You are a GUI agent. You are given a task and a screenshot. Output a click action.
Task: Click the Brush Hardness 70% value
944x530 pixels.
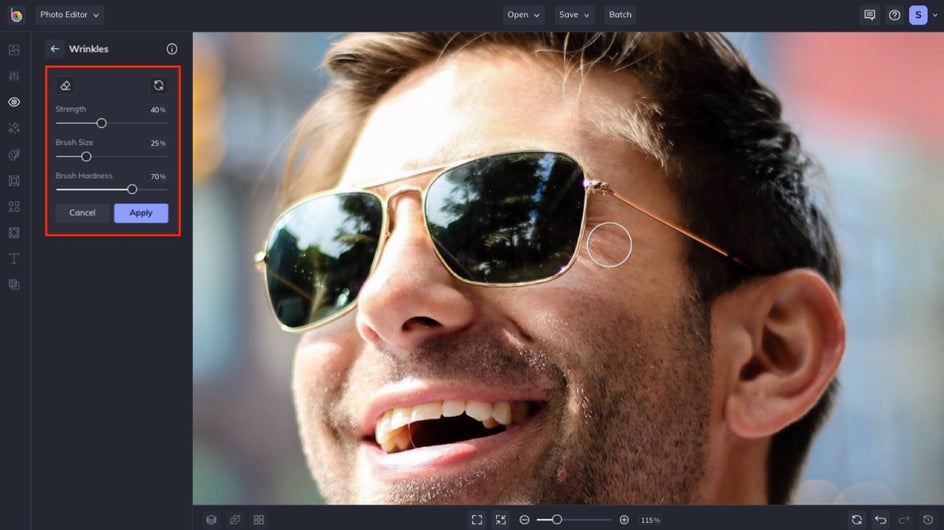pyautogui.click(x=158, y=176)
